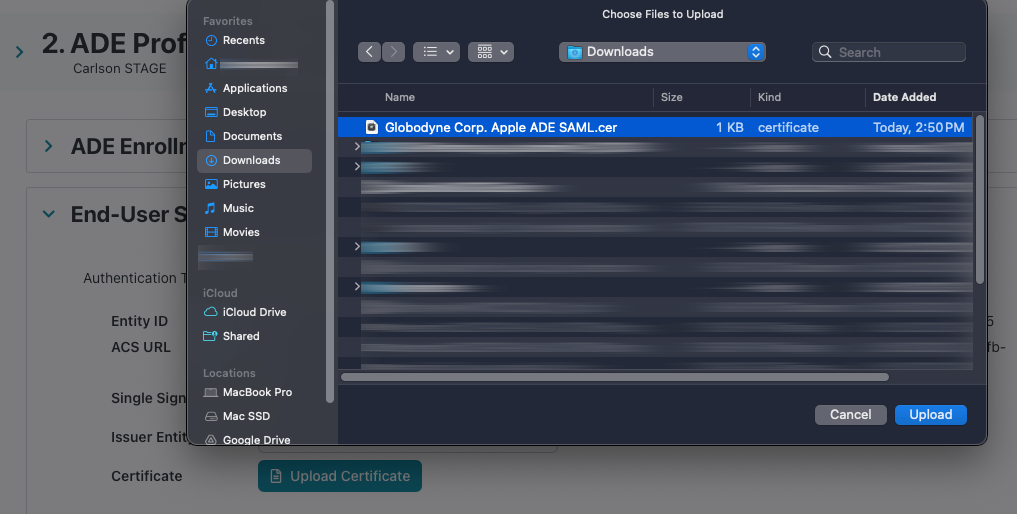Click the magnifying glass search icon
This screenshot has height=514, width=1017.
pyautogui.click(x=825, y=52)
